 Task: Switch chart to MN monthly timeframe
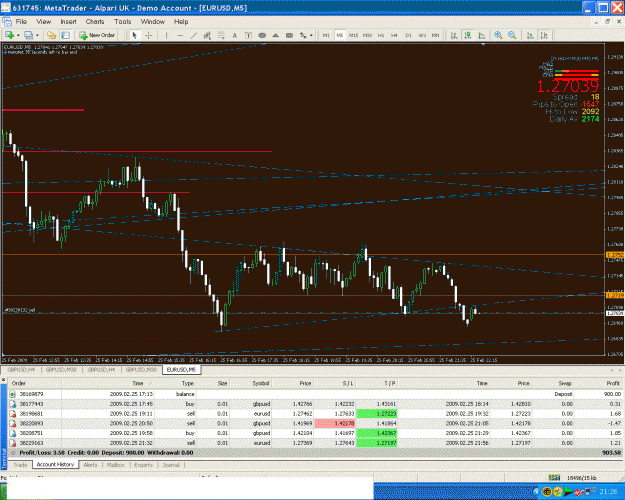coord(436,35)
